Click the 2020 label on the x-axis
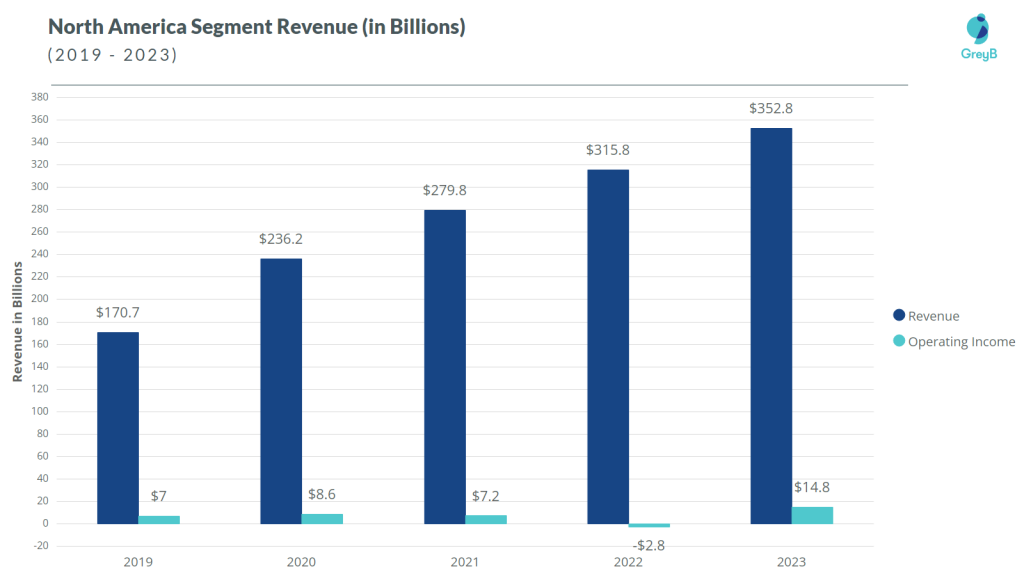Screen dimensions: 1024x576 [301, 561]
